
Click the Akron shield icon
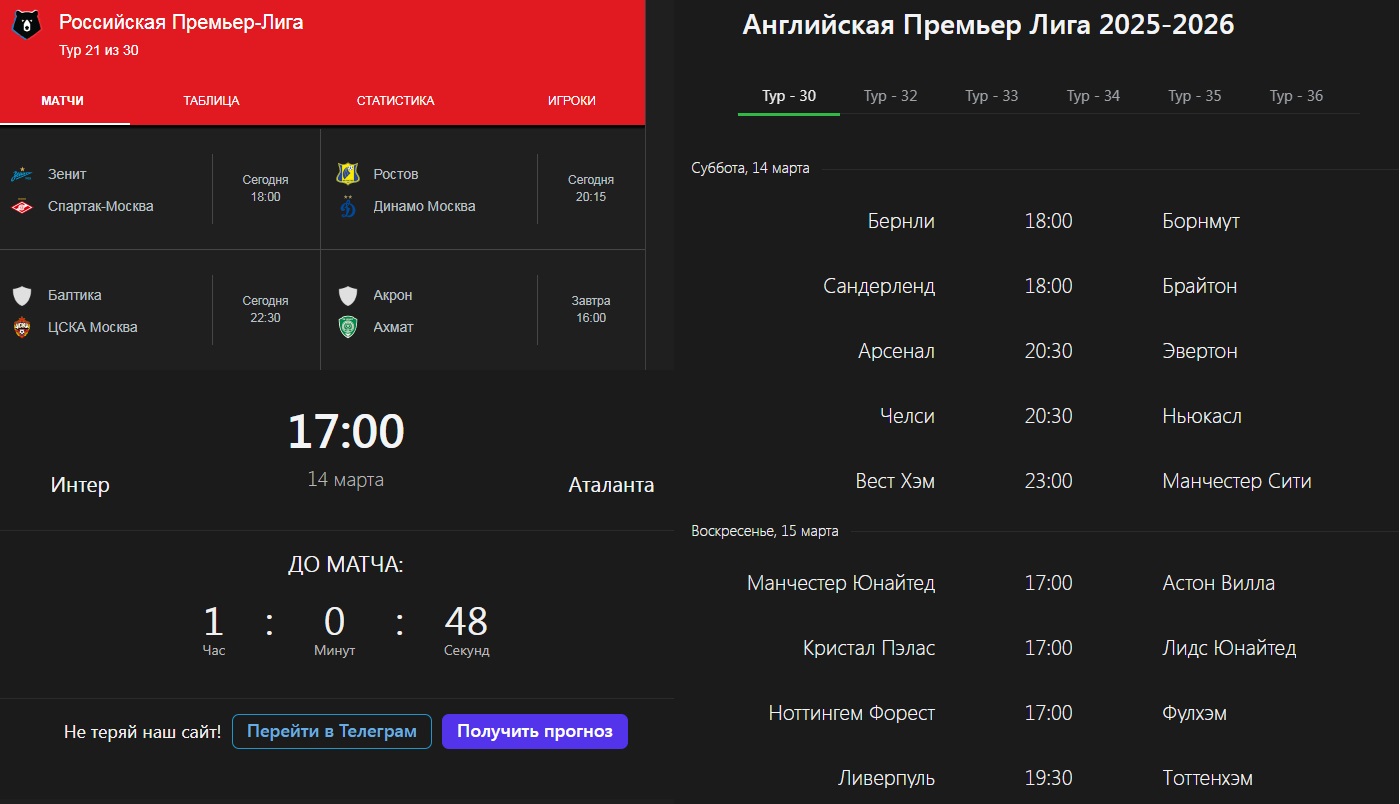pos(348,296)
